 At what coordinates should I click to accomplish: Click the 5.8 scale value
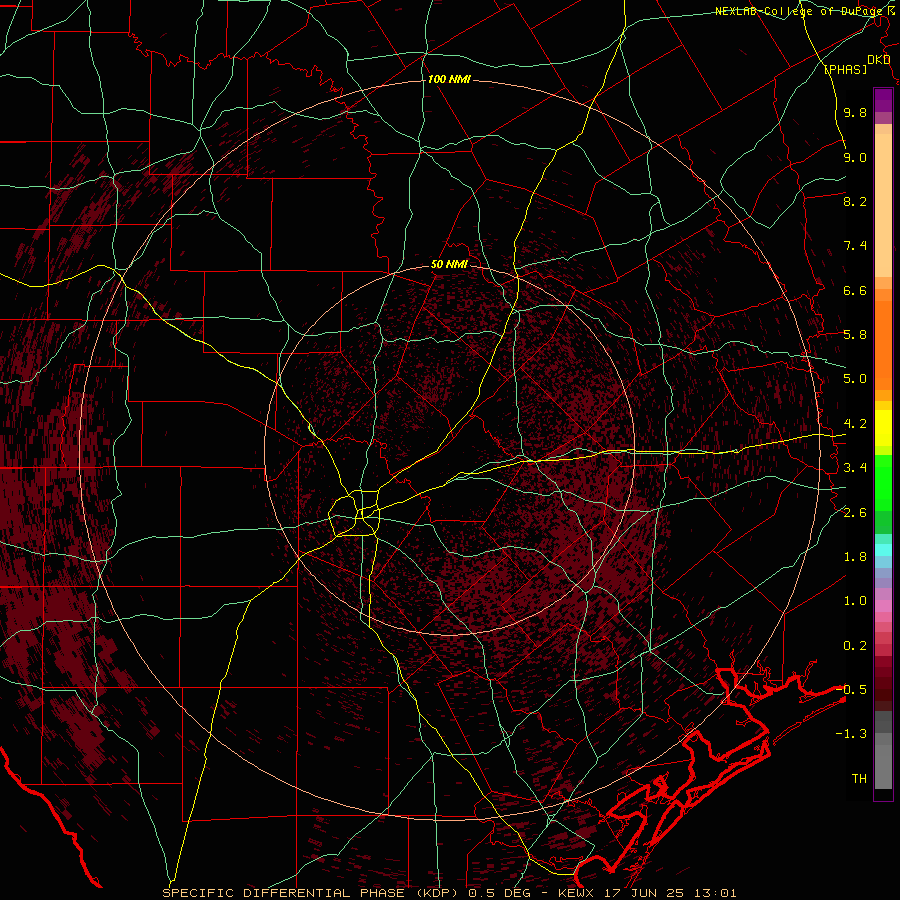click(x=855, y=335)
